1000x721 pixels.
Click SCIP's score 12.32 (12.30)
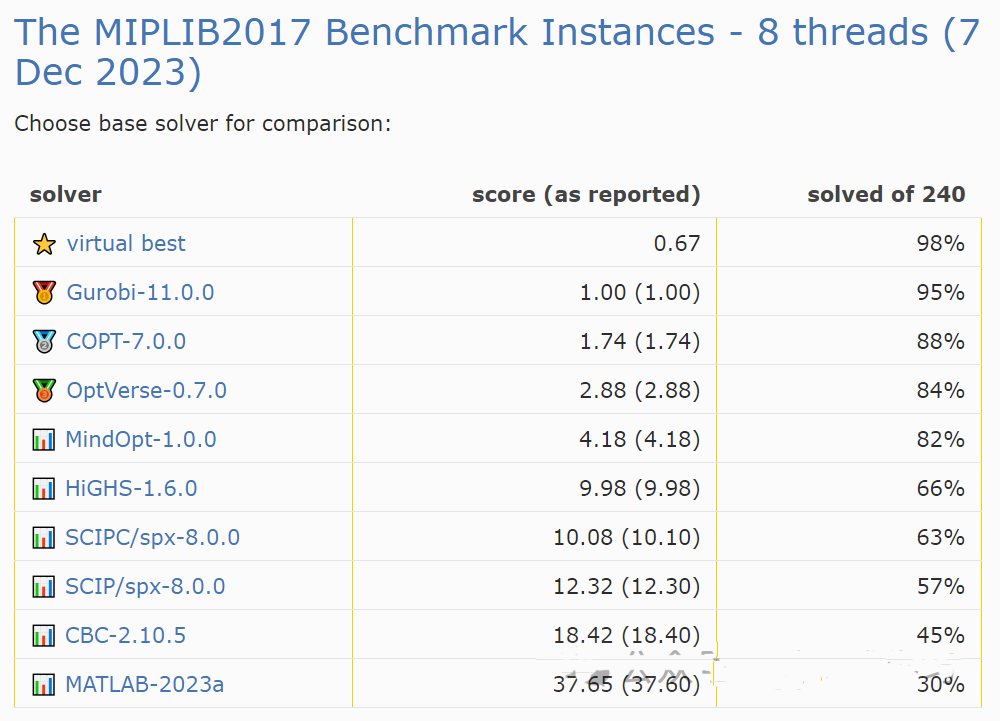tap(626, 587)
